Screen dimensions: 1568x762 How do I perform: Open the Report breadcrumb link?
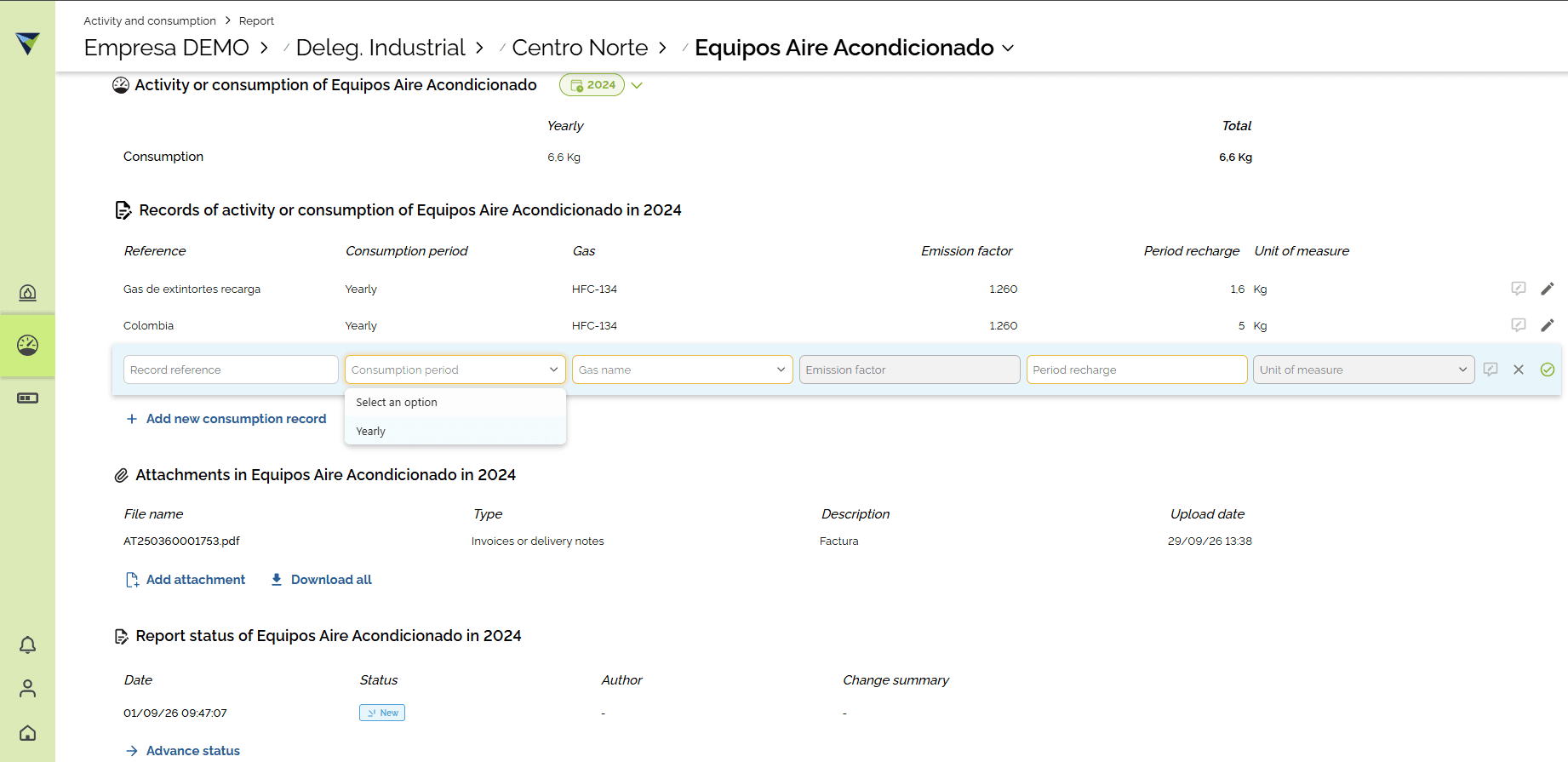coord(256,20)
